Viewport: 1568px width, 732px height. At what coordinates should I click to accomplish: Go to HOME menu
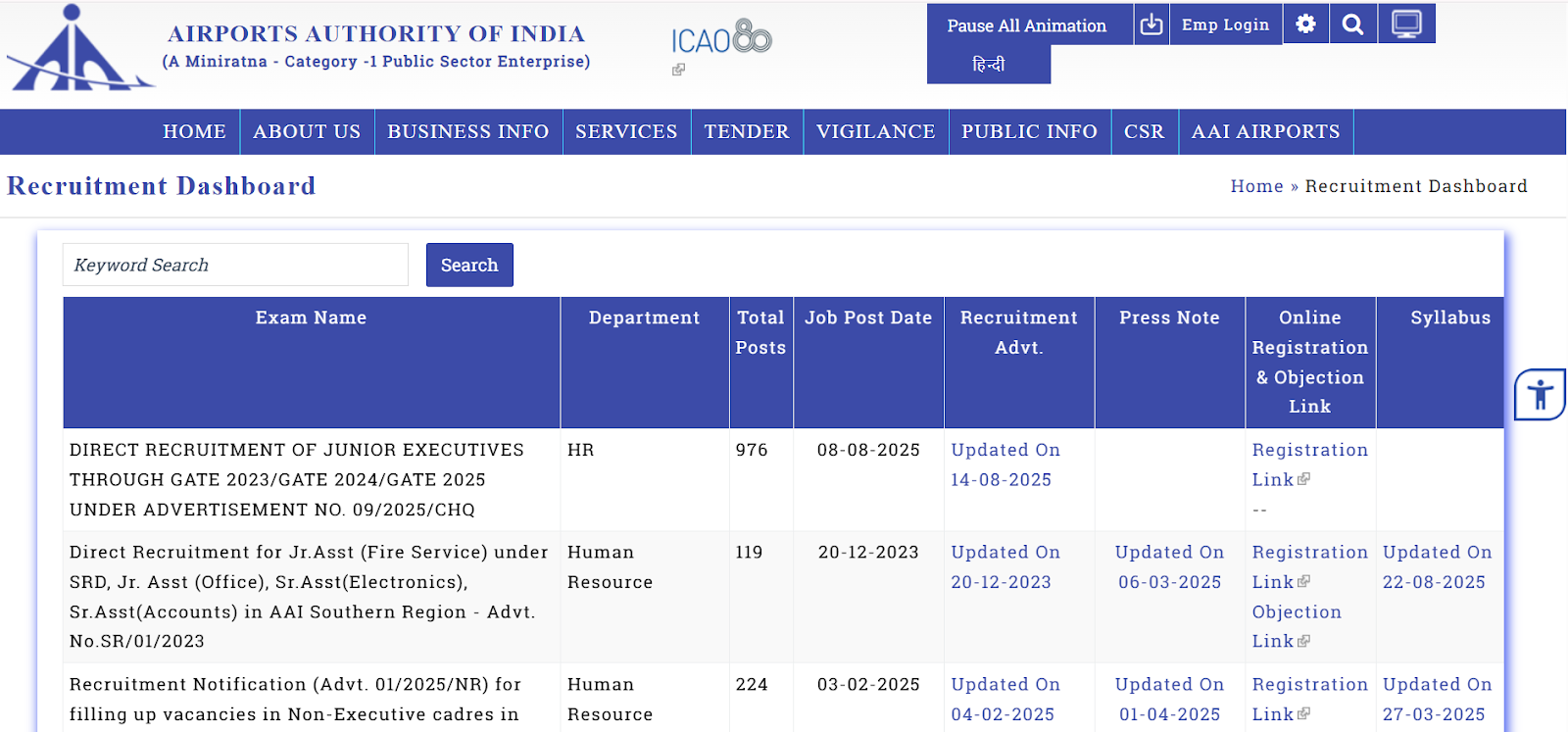[x=194, y=131]
